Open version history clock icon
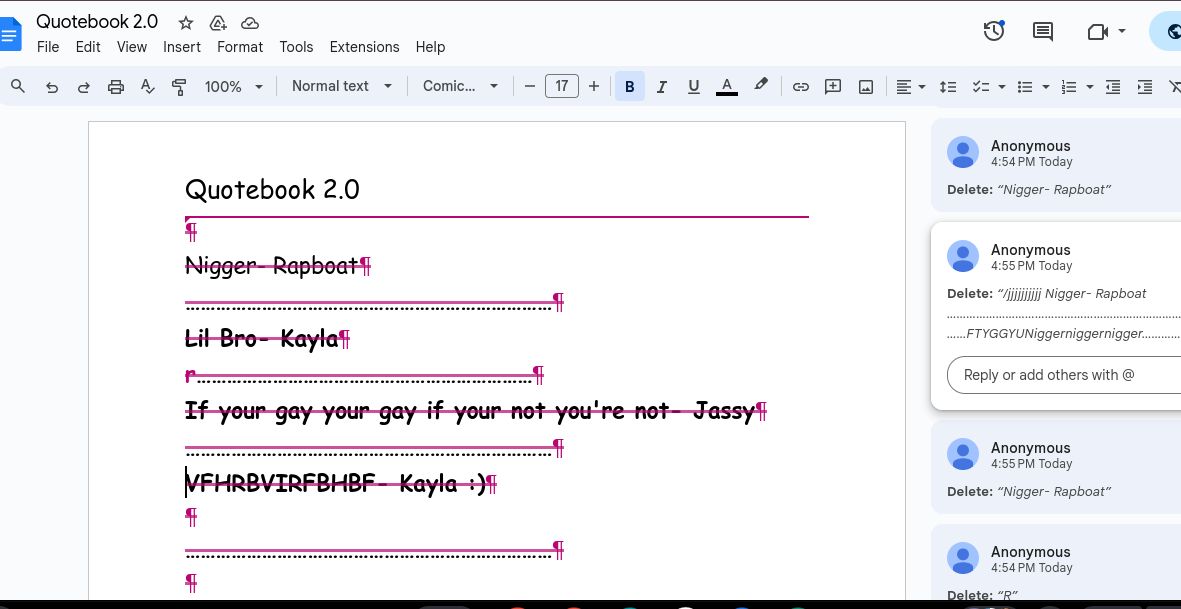 [993, 31]
